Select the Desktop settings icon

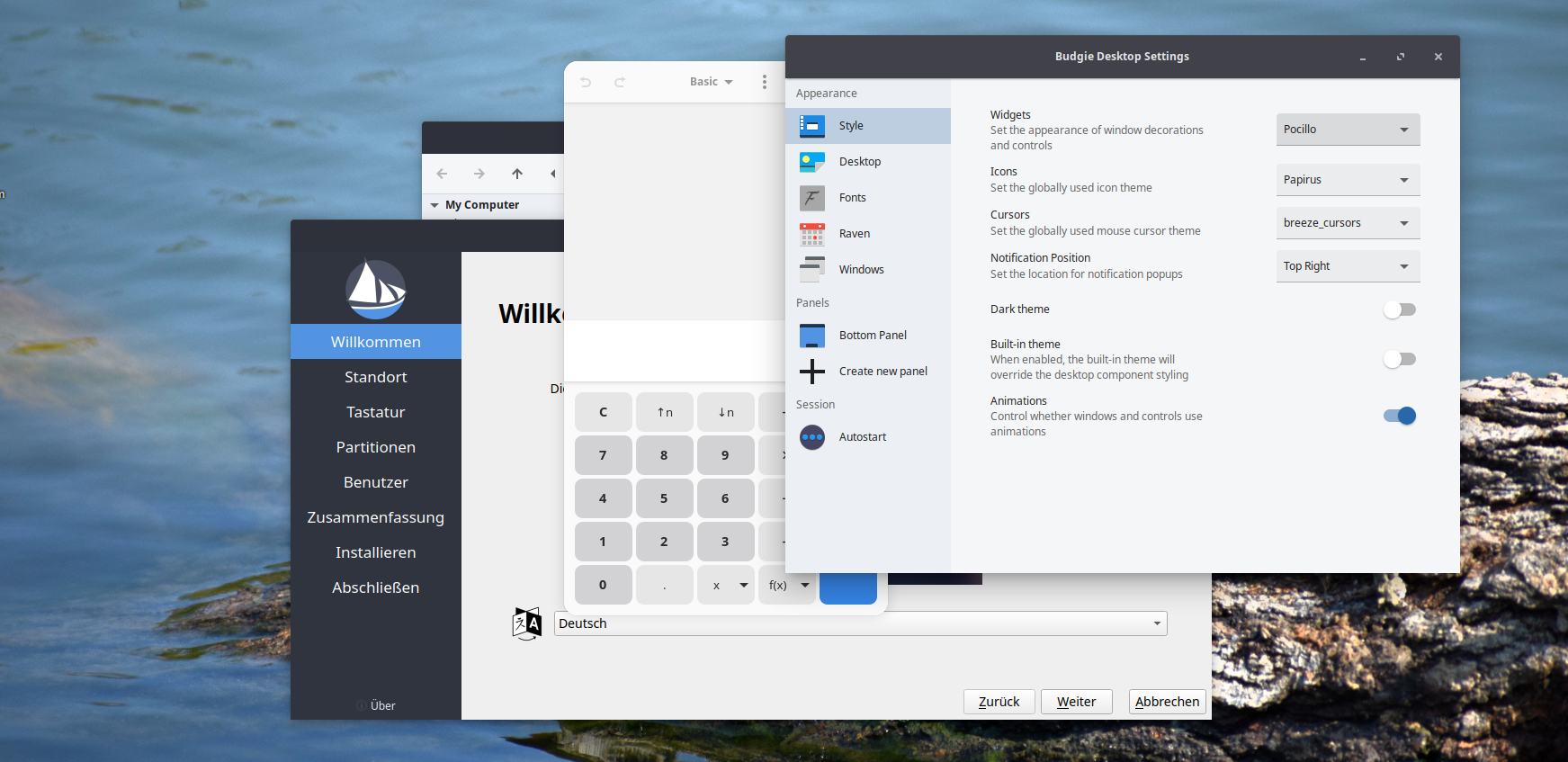812,162
